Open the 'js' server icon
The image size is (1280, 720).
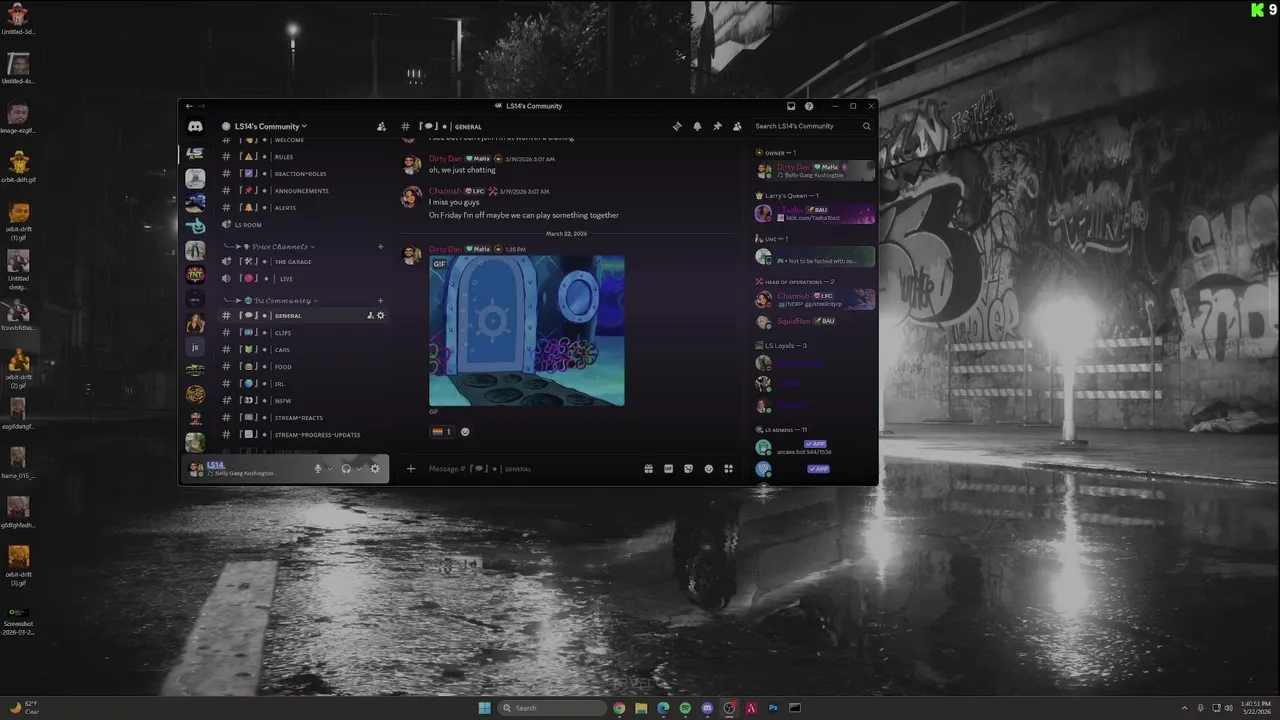(195, 347)
